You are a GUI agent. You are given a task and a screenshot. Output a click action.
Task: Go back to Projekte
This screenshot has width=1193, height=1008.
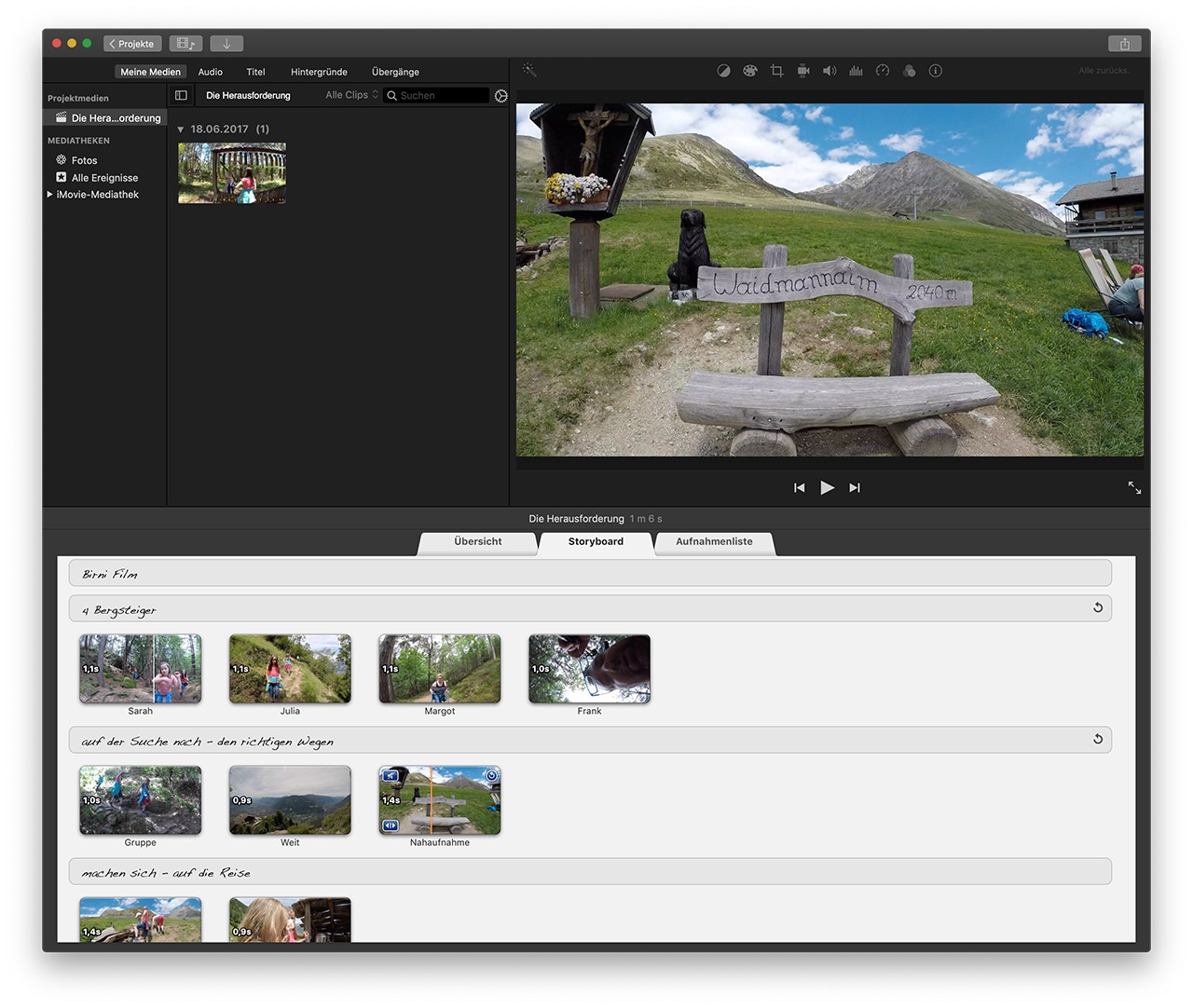[131, 44]
